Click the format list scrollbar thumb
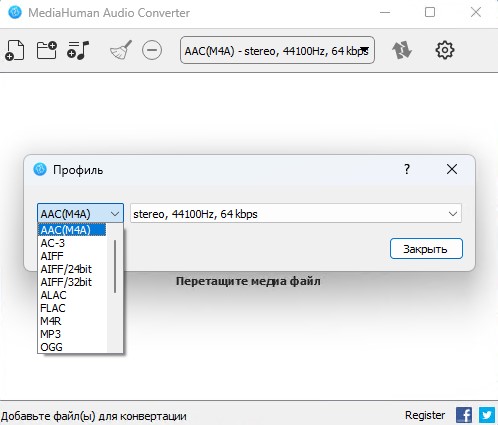 coord(115,266)
